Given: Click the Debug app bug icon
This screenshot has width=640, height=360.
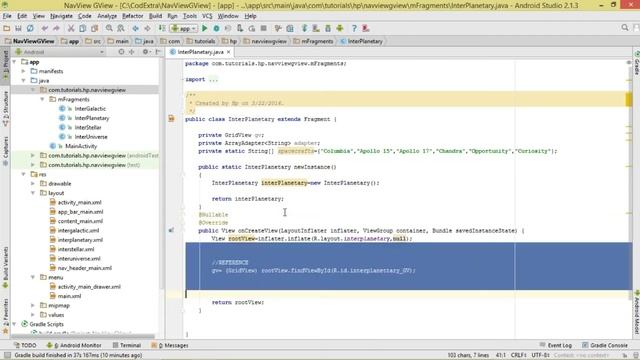Looking at the screenshot, I should pyautogui.click(x=216, y=28).
